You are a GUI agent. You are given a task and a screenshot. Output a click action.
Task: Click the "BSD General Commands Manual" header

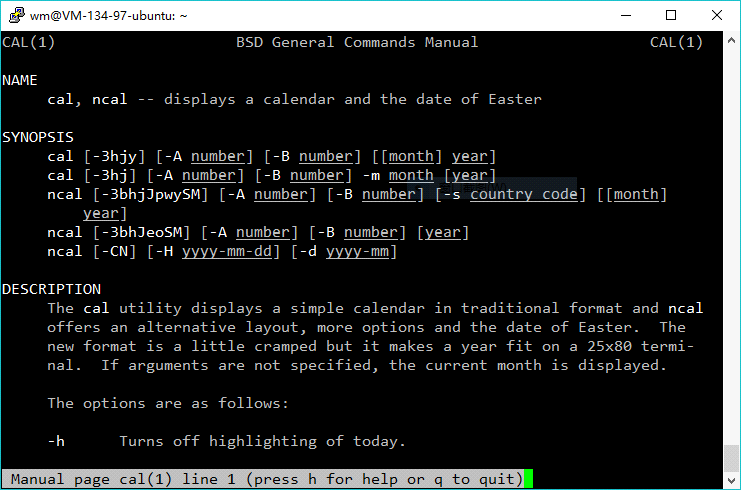[357, 42]
